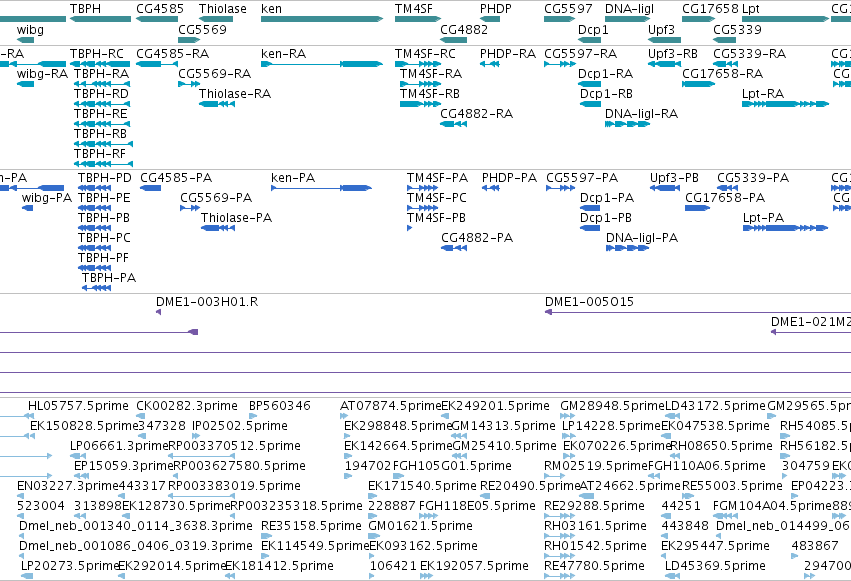The height and width of the screenshot is (581, 851).
Task: Select the TM4SF-PB protein feature
Action: pos(409,228)
